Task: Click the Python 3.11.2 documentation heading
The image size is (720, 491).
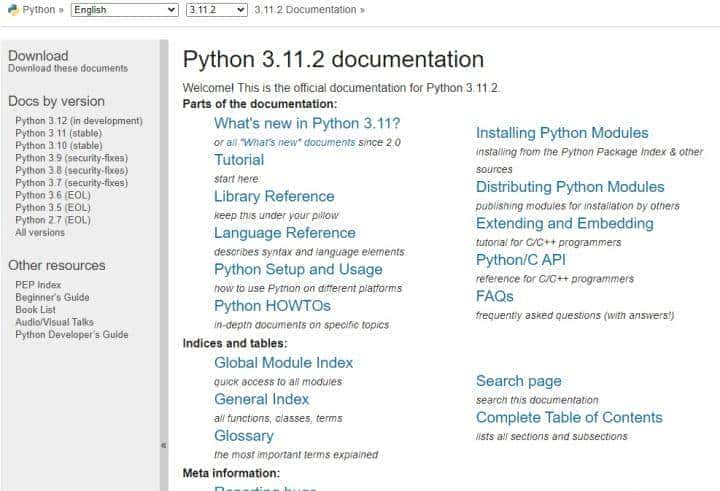Action: coord(333,59)
